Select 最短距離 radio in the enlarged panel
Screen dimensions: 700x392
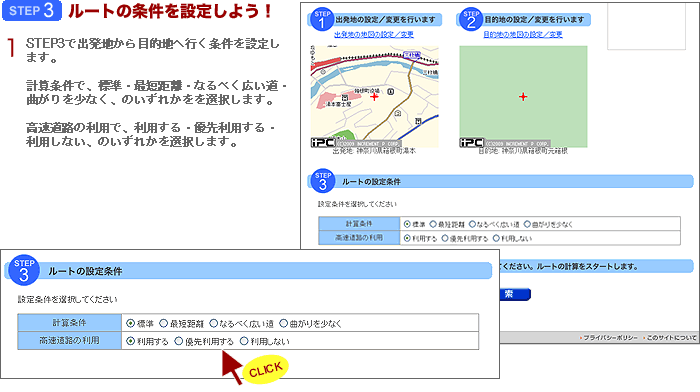(x=163, y=323)
